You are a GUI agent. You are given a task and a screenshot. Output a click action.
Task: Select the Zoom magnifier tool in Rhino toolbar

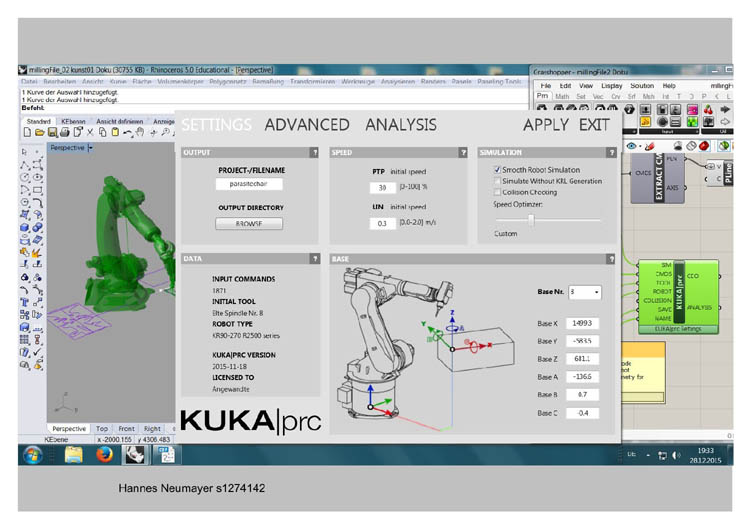point(165,132)
